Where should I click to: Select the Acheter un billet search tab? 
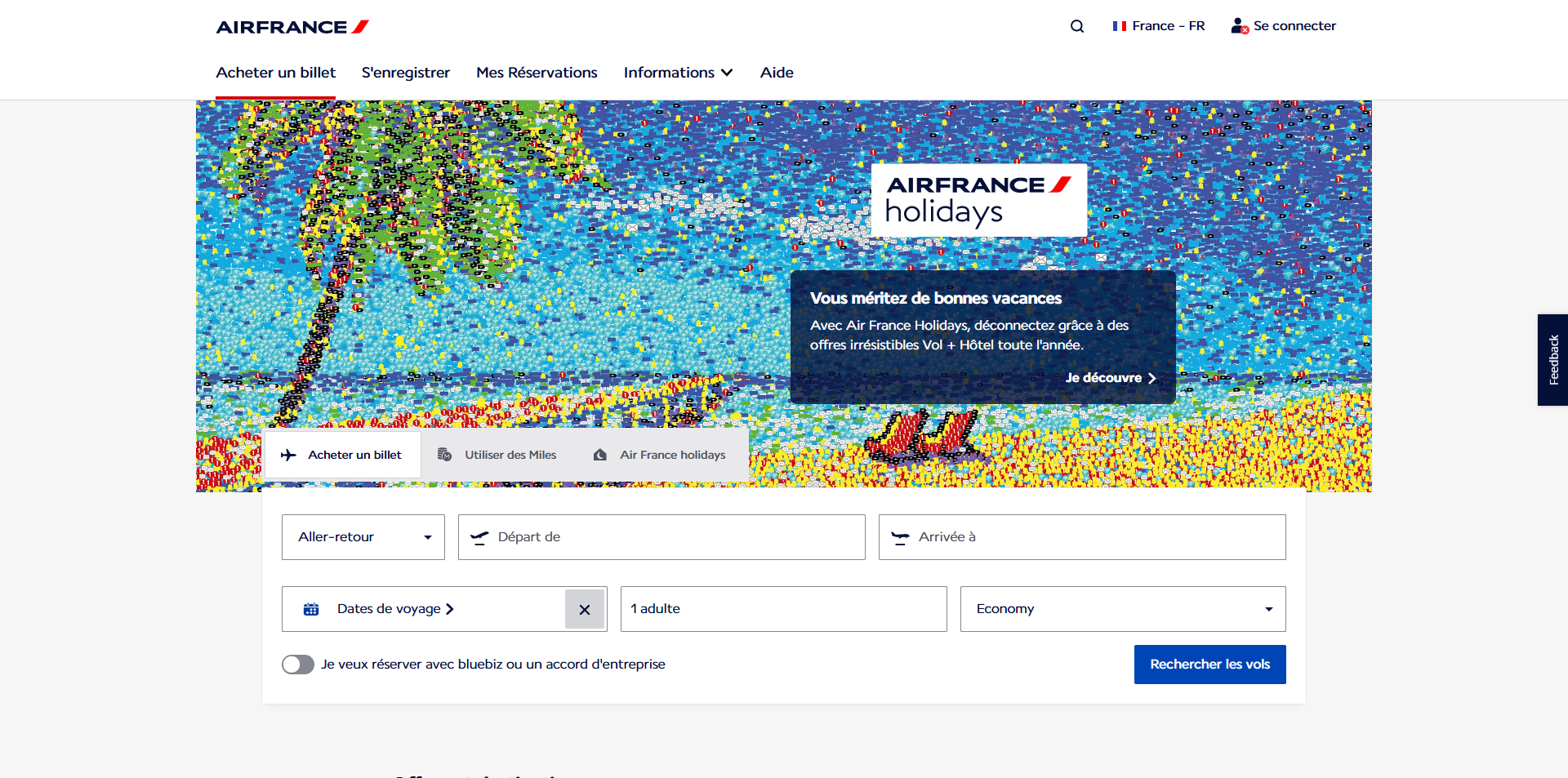tap(343, 455)
